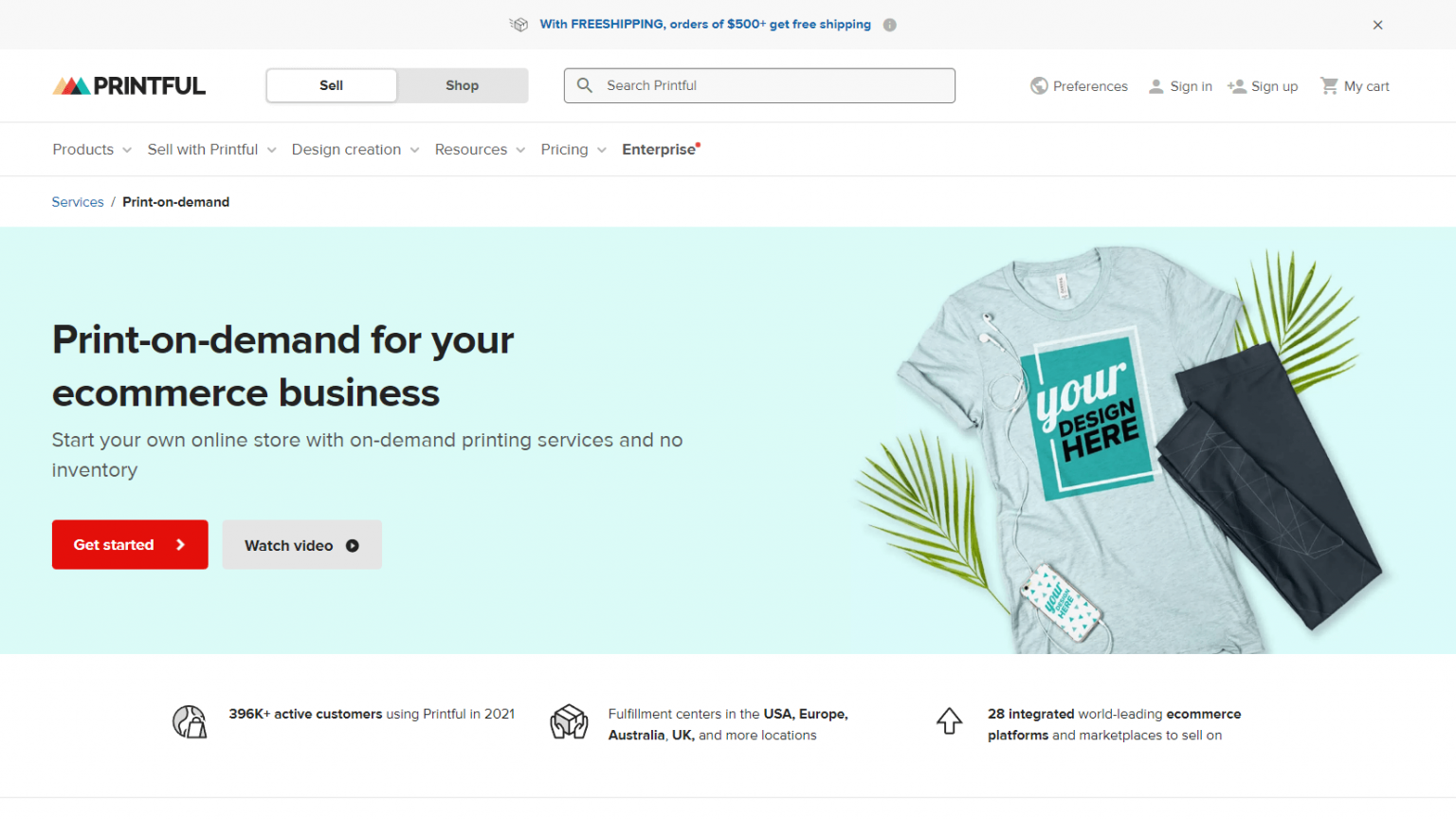The image size is (1456, 820).
Task: Go back to Services via breadcrumb
Action: (77, 201)
